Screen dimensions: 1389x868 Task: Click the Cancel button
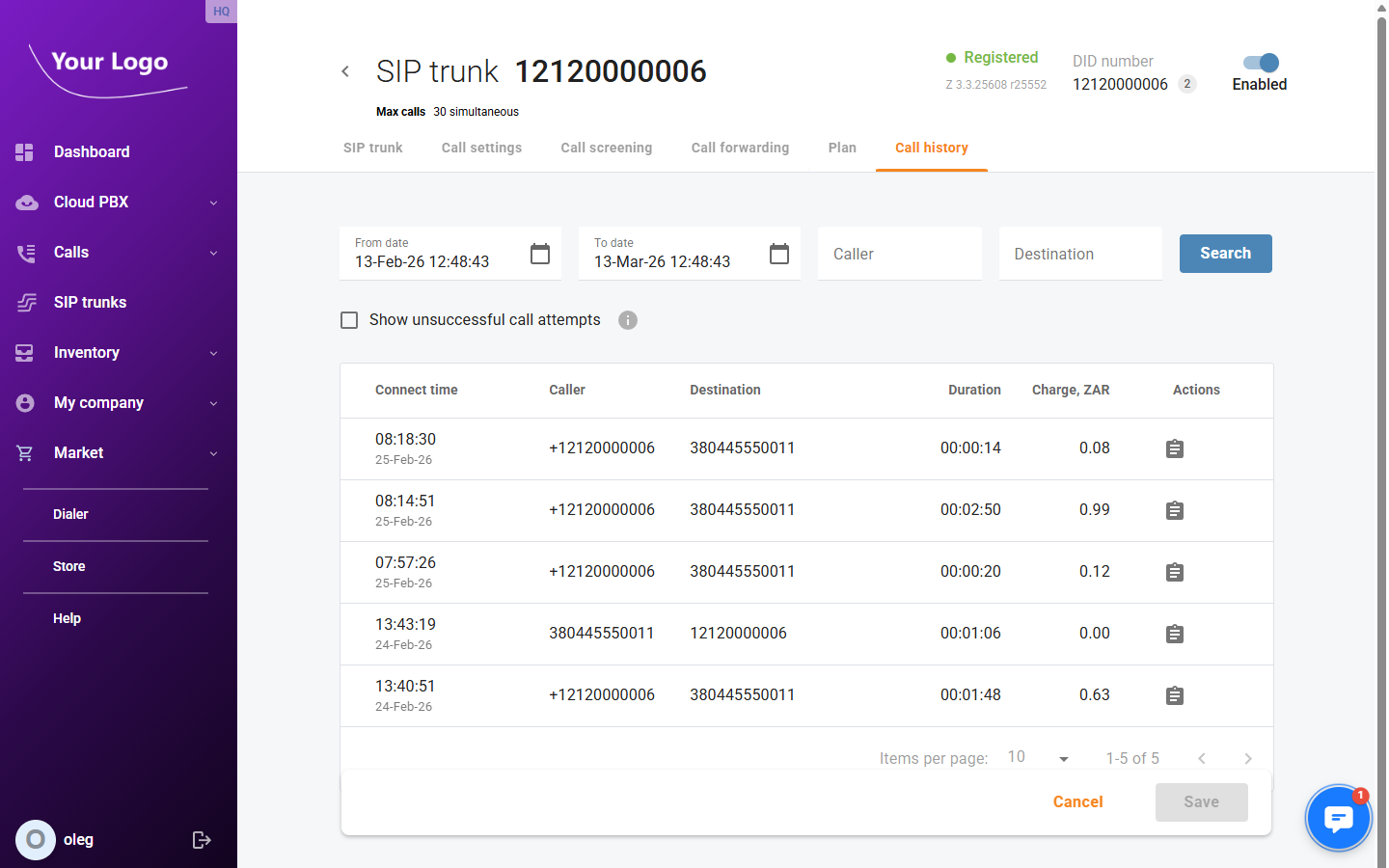(x=1077, y=802)
